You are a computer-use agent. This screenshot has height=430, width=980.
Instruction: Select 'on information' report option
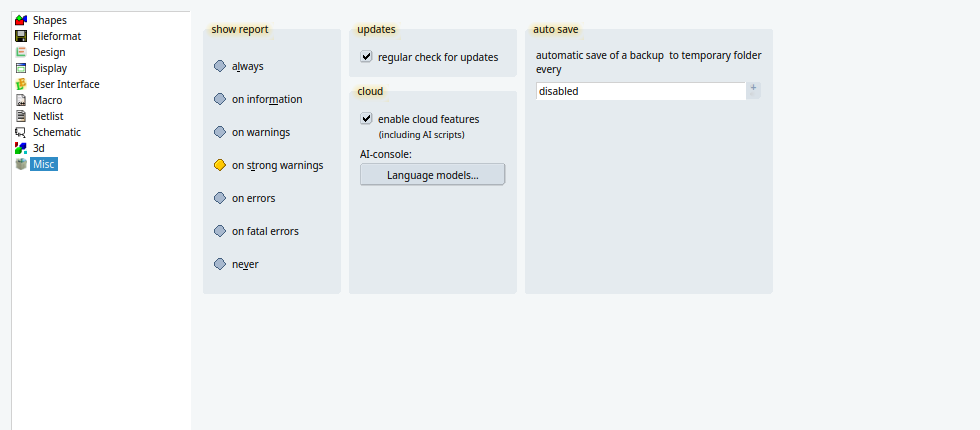click(258, 99)
